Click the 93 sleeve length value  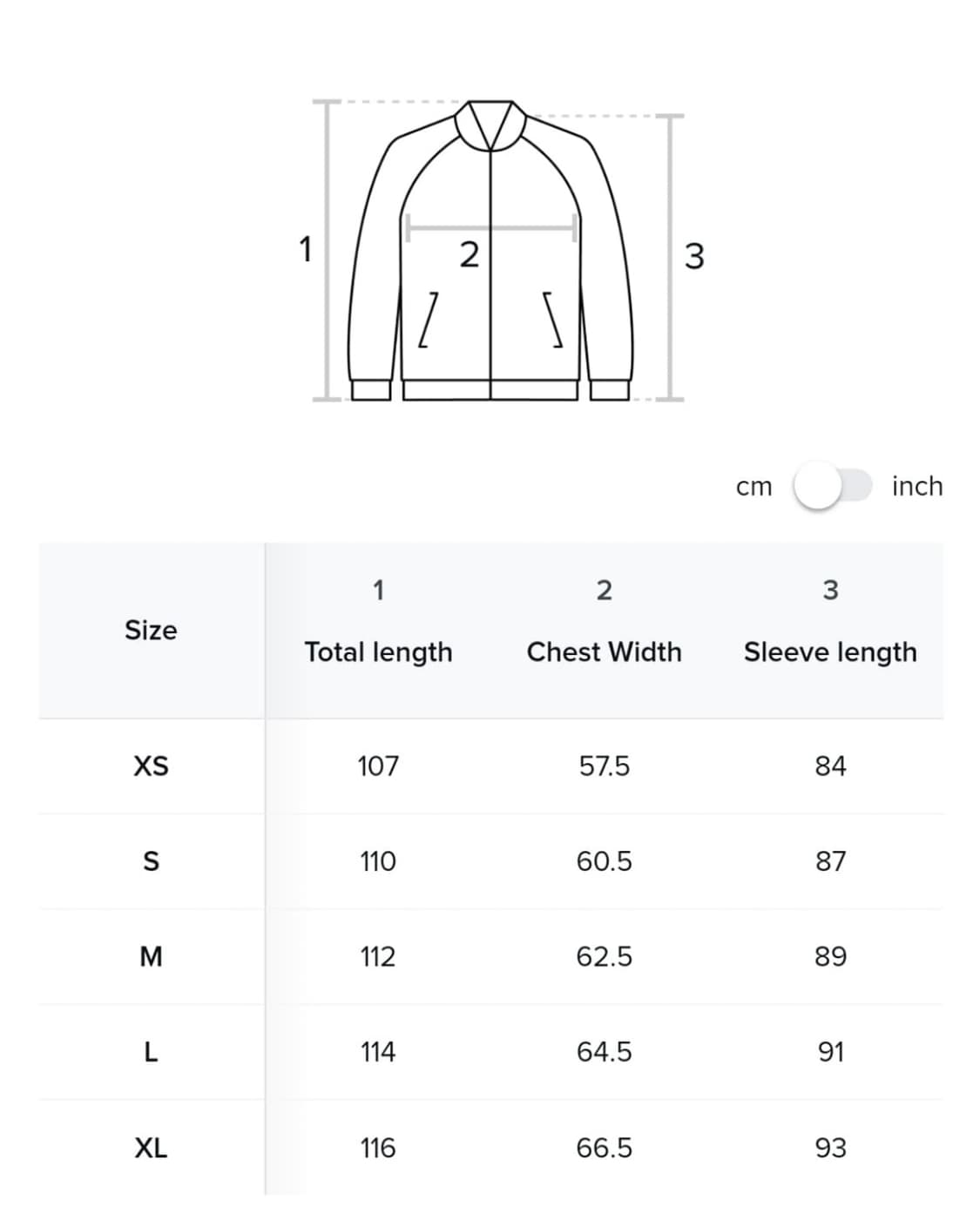pos(830,1148)
